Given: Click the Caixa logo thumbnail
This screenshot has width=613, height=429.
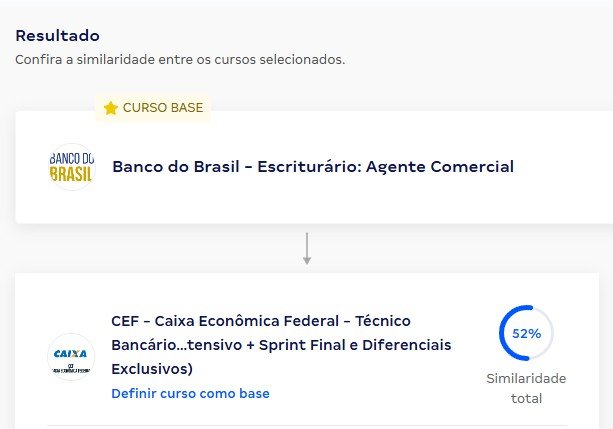Looking at the screenshot, I should click(71, 357).
